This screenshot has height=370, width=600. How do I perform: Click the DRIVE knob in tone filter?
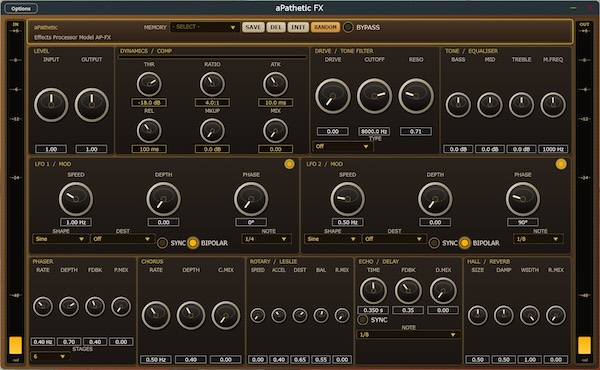333,96
